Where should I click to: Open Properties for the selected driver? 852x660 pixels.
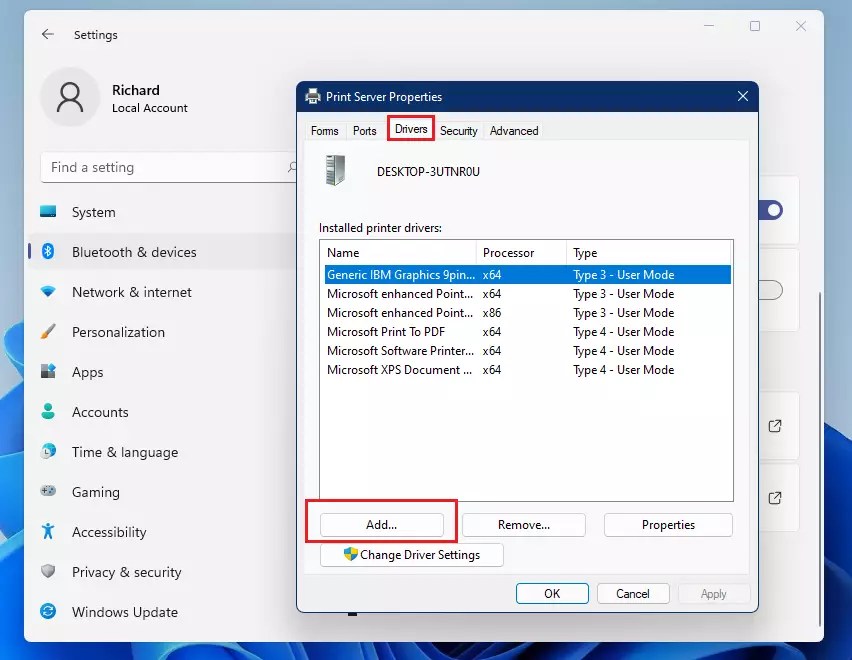(667, 524)
